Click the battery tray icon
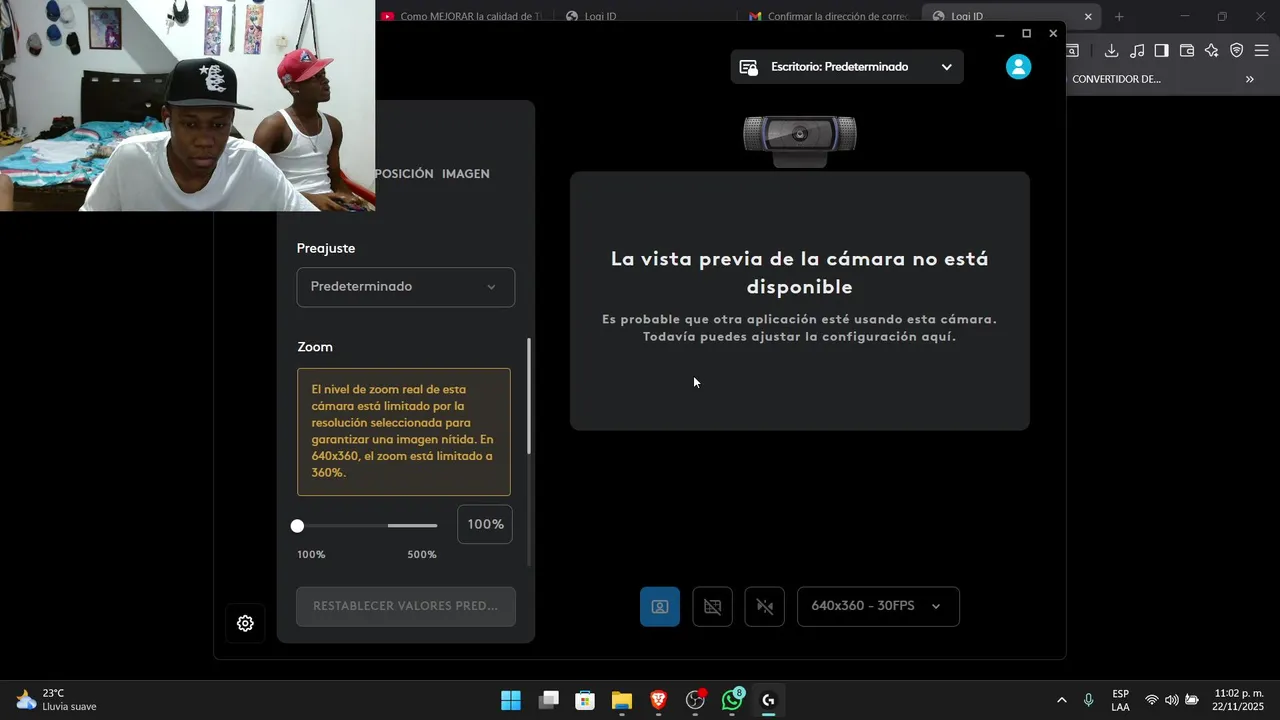Screen dimensions: 1280x720 click(1192, 700)
